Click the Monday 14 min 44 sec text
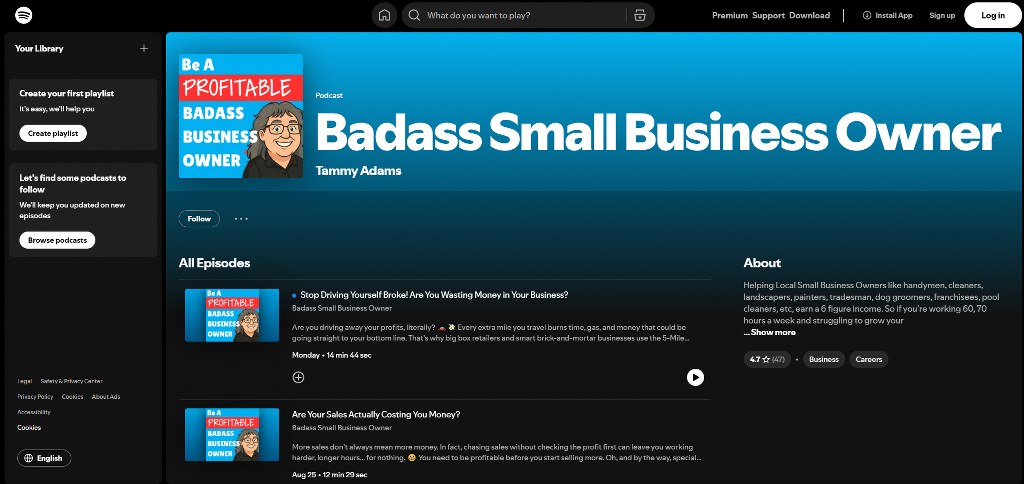This screenshot has height=484, width=1024. (x=332, y=355)
